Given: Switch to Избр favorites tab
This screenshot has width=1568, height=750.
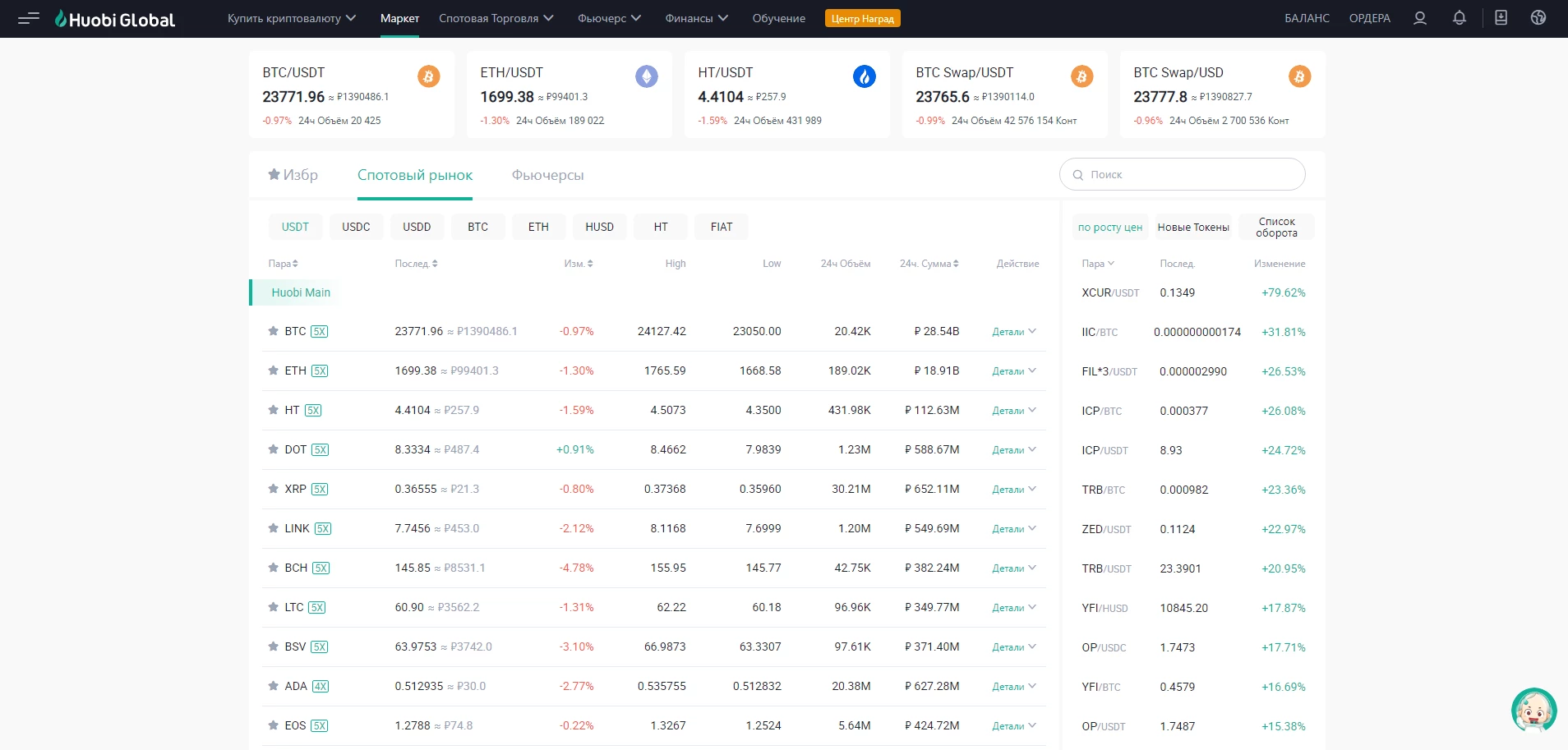Looking at the screenshot, I should [x=293, y=175].
